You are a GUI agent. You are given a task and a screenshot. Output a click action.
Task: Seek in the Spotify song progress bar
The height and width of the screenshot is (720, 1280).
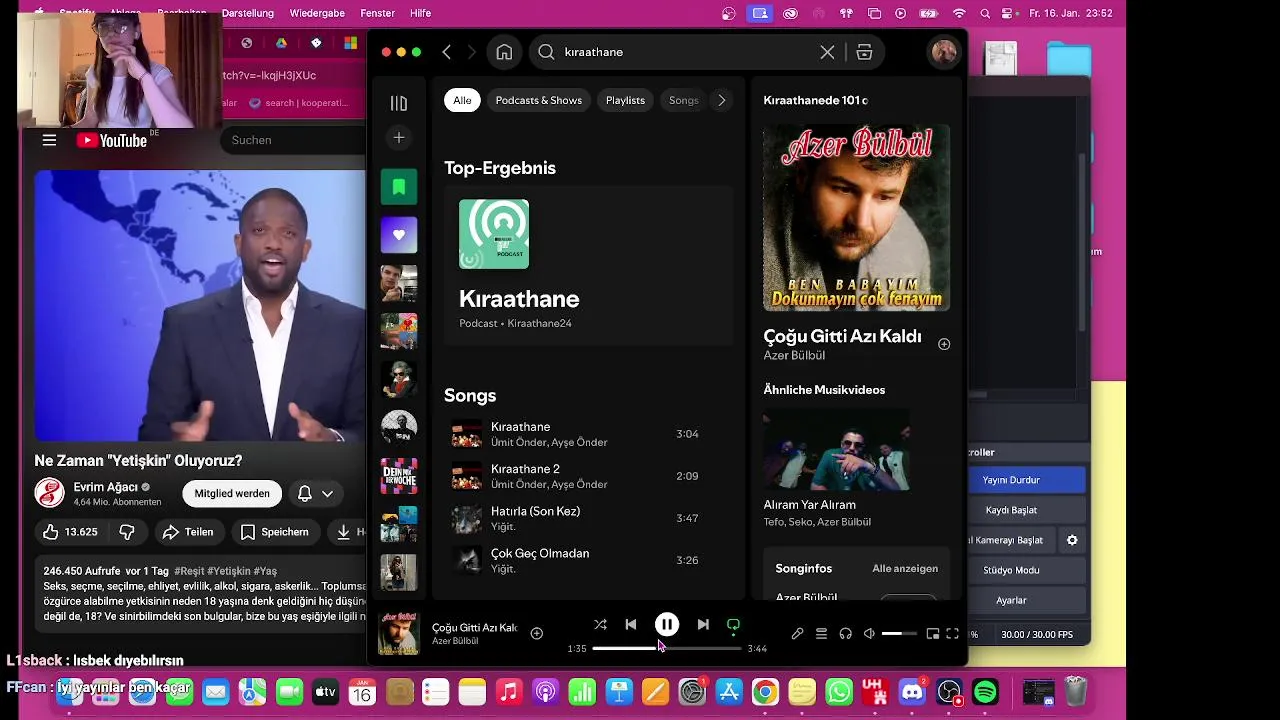point(667,648)
